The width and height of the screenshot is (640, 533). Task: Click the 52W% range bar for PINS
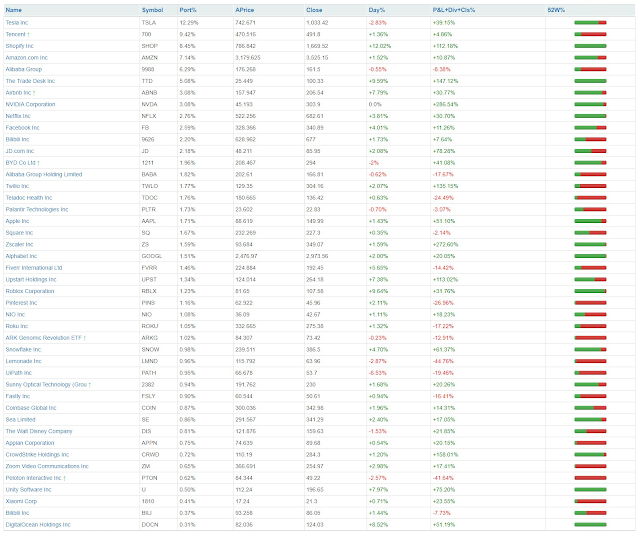(x=590, y=303)
